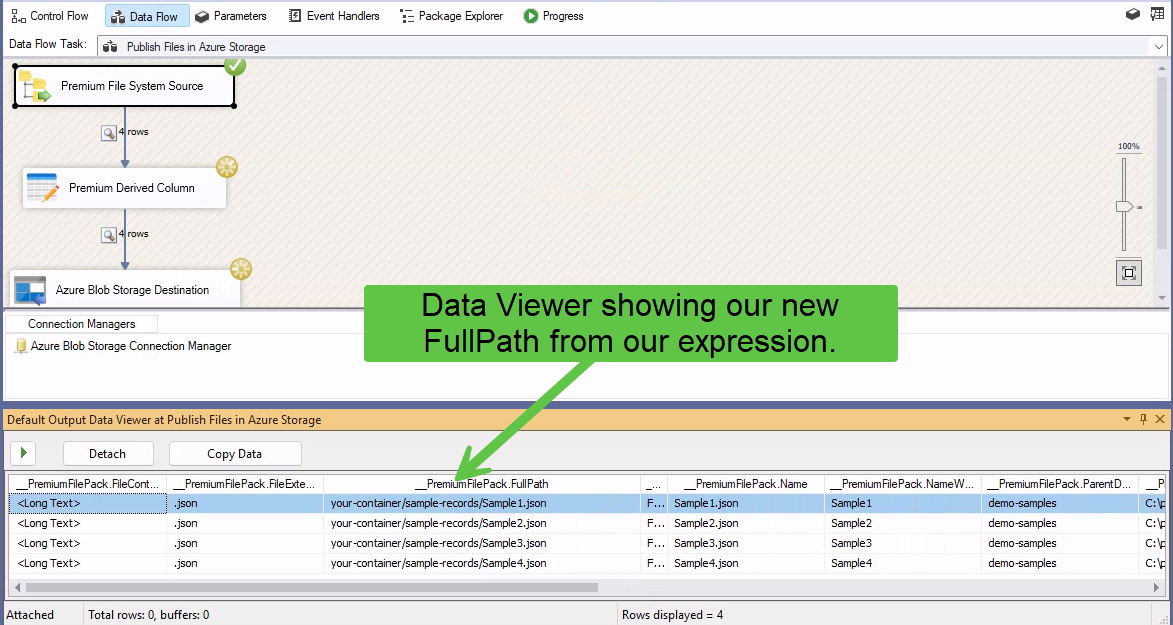Image resolution: width=1173 pixels, height=625 pixels.
Task: Click the running indicator on Azure Blob Storage Destination
Action: pyautogui.click(x=241, y=269)
